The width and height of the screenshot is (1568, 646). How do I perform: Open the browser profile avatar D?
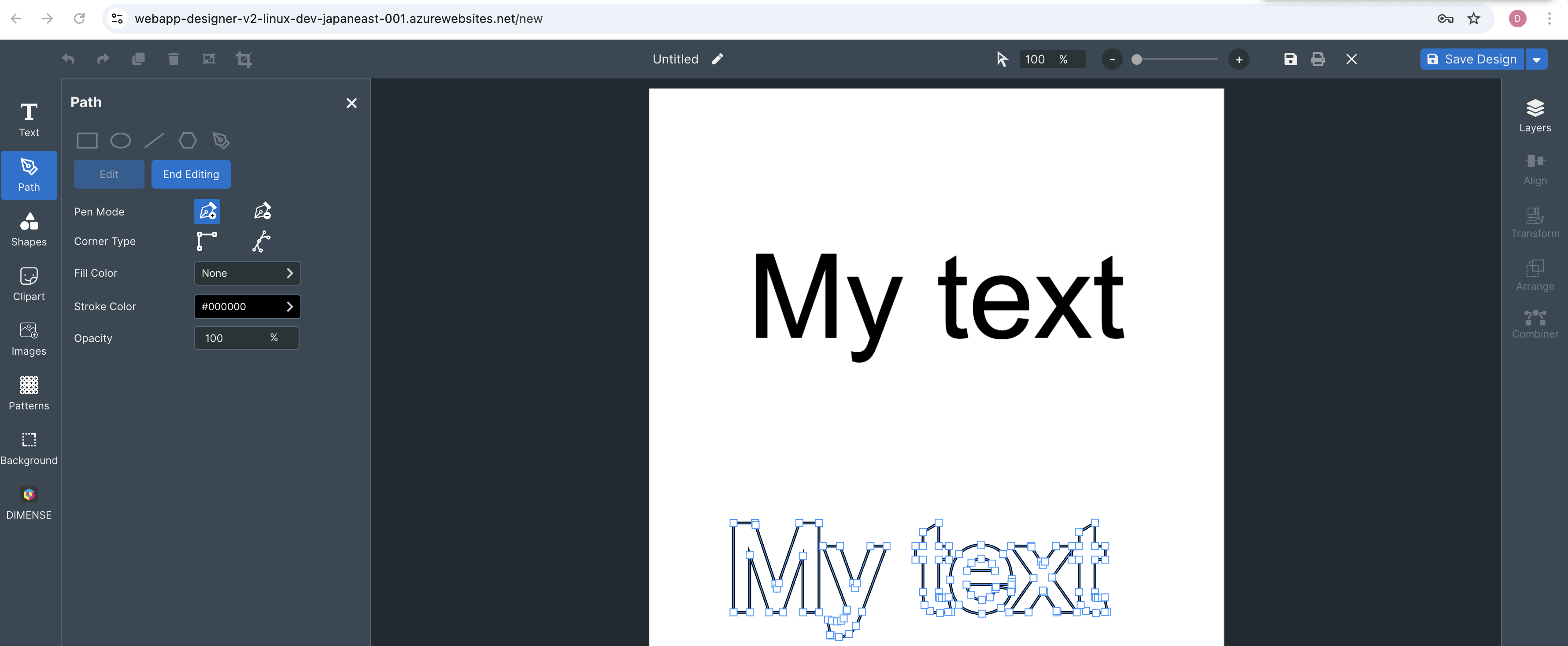coord(1517,19)
